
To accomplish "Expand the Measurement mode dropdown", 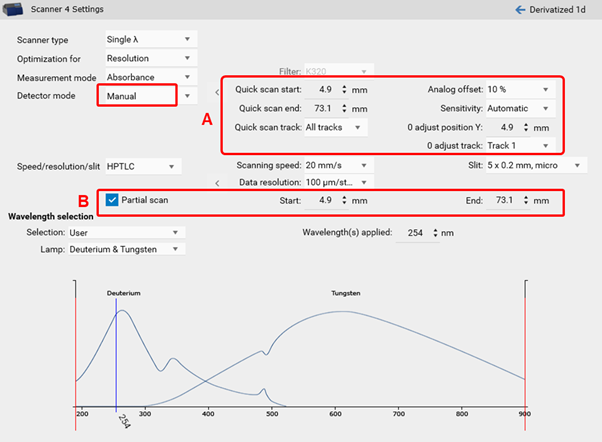I will tap(150, 77).
